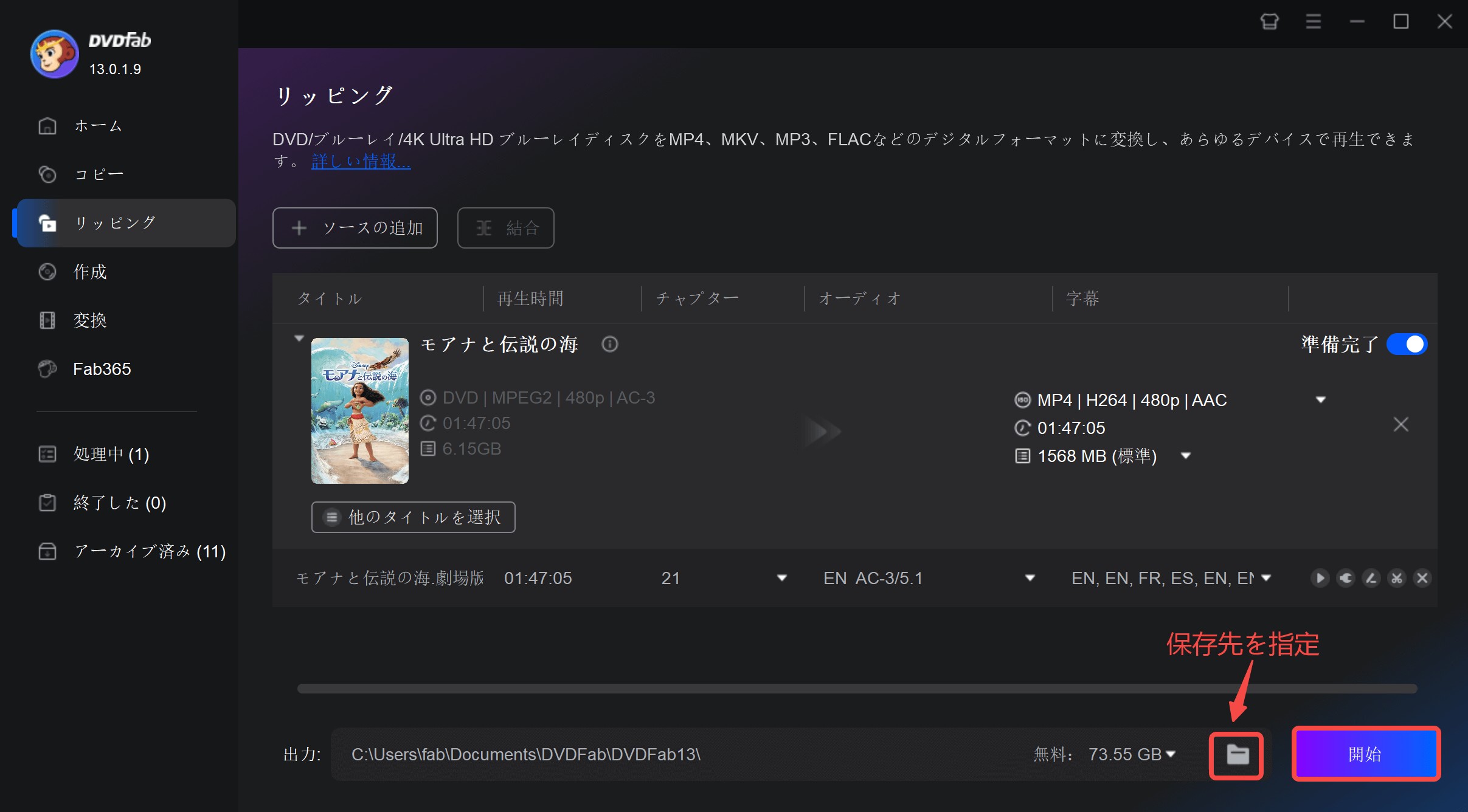This screenshot has width=1468, height=812.
Task: Go to コピー in the sidebar
Action: click(99, 174)
